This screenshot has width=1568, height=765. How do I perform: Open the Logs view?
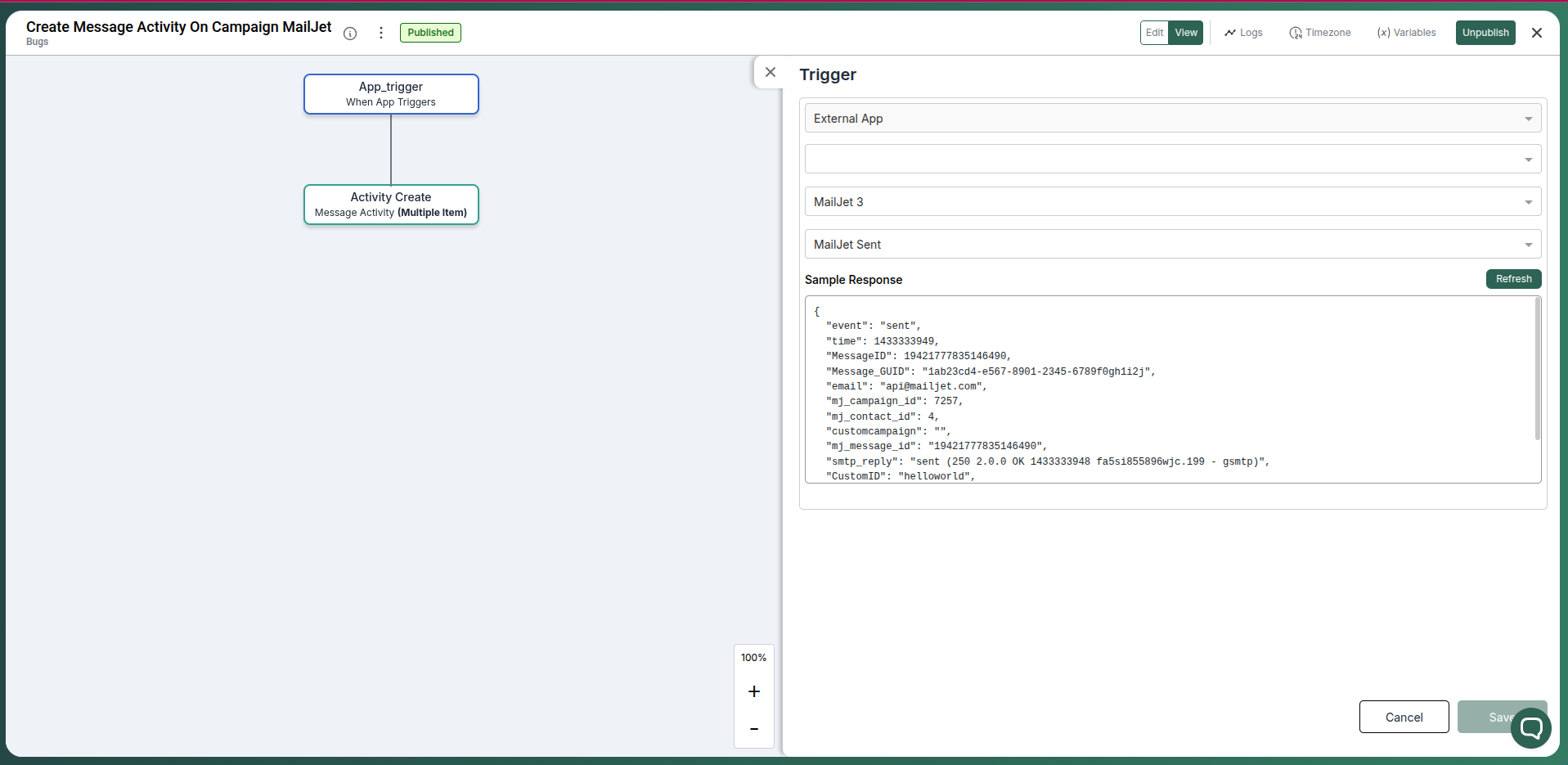tap(1243, 33)
